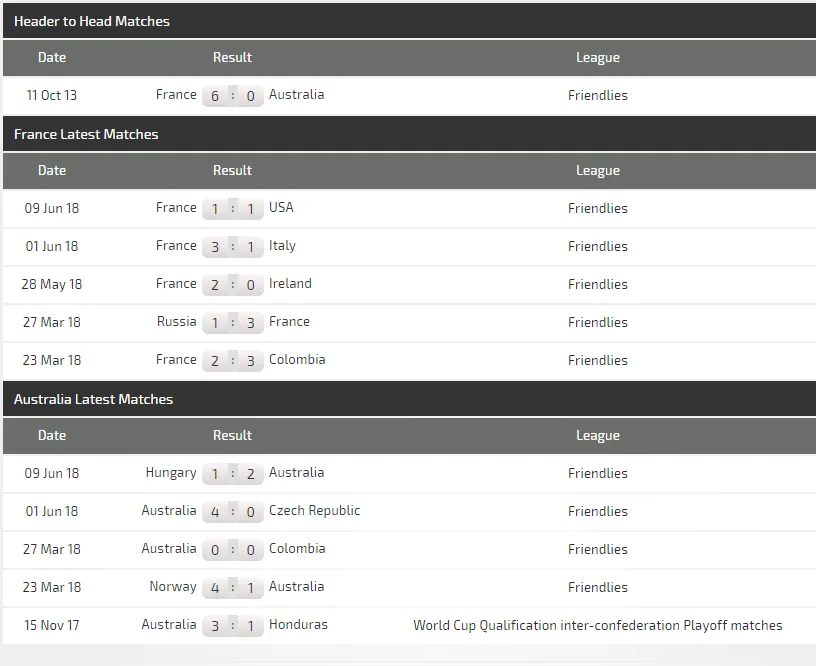Click the 2:3 score against Colombia
816x666 pixels.
(x=233, y=361)
